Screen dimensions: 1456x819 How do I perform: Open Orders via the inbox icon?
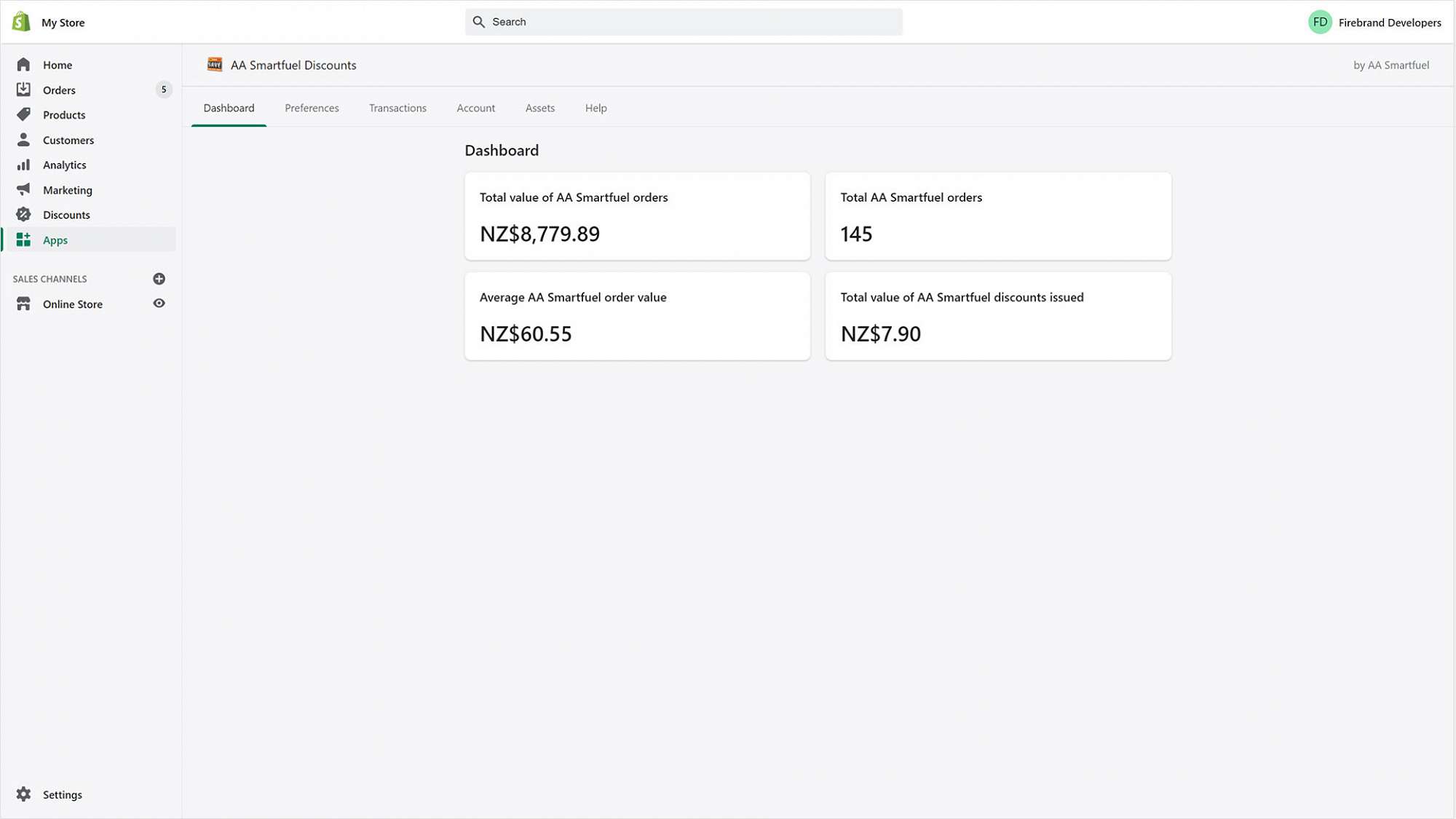(x=23, y=90)
